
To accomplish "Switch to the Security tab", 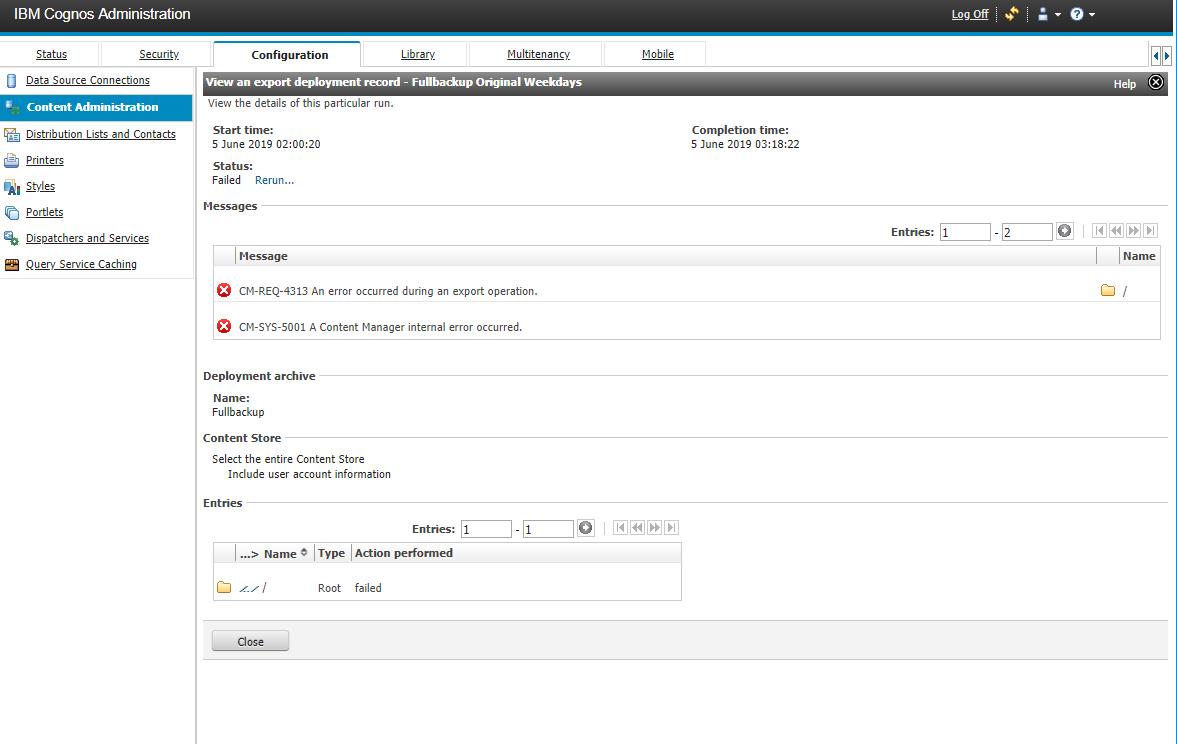I will point(159,54).
